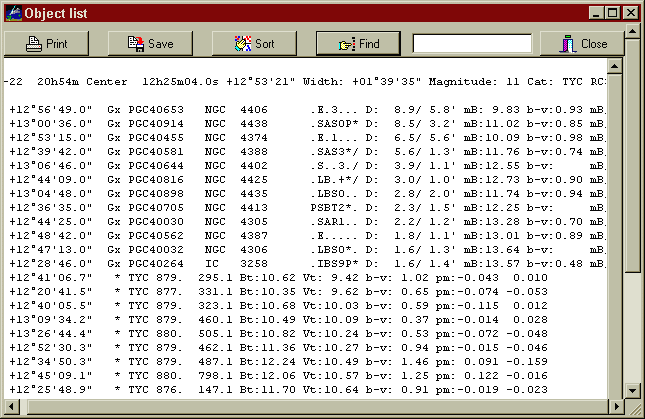Save the object list

pyautogui.click(x=150, y=44)
